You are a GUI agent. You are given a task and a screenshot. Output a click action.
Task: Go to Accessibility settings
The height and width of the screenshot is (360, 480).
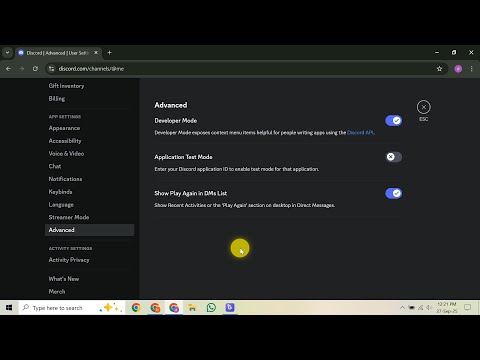click(65, 141)
